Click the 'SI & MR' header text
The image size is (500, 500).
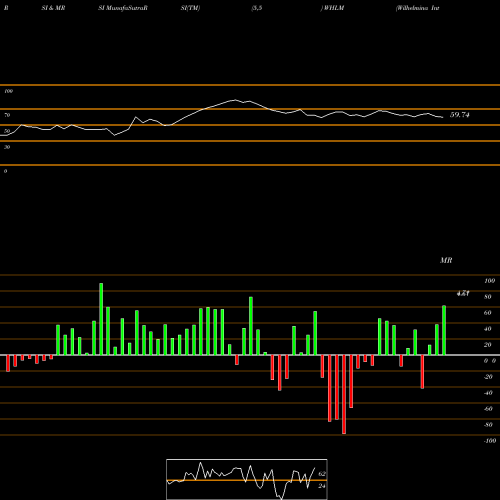pos(53,8)
